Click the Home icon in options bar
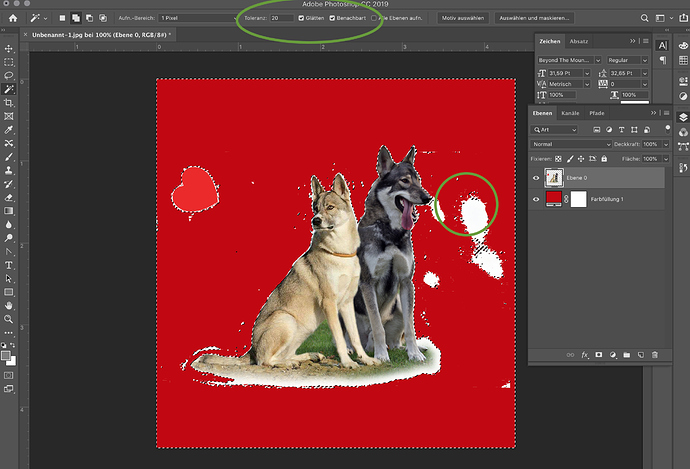Viewport: 690px width, 469px height. click(x=12, y=18)
